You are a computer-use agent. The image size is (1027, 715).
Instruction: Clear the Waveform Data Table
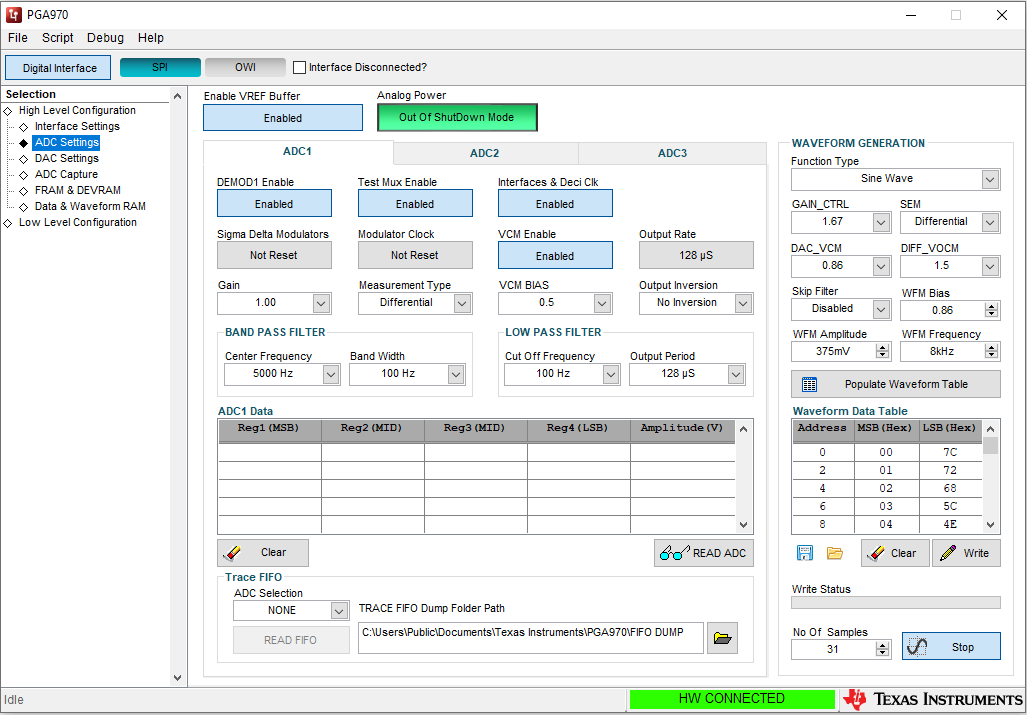(895, 553)
